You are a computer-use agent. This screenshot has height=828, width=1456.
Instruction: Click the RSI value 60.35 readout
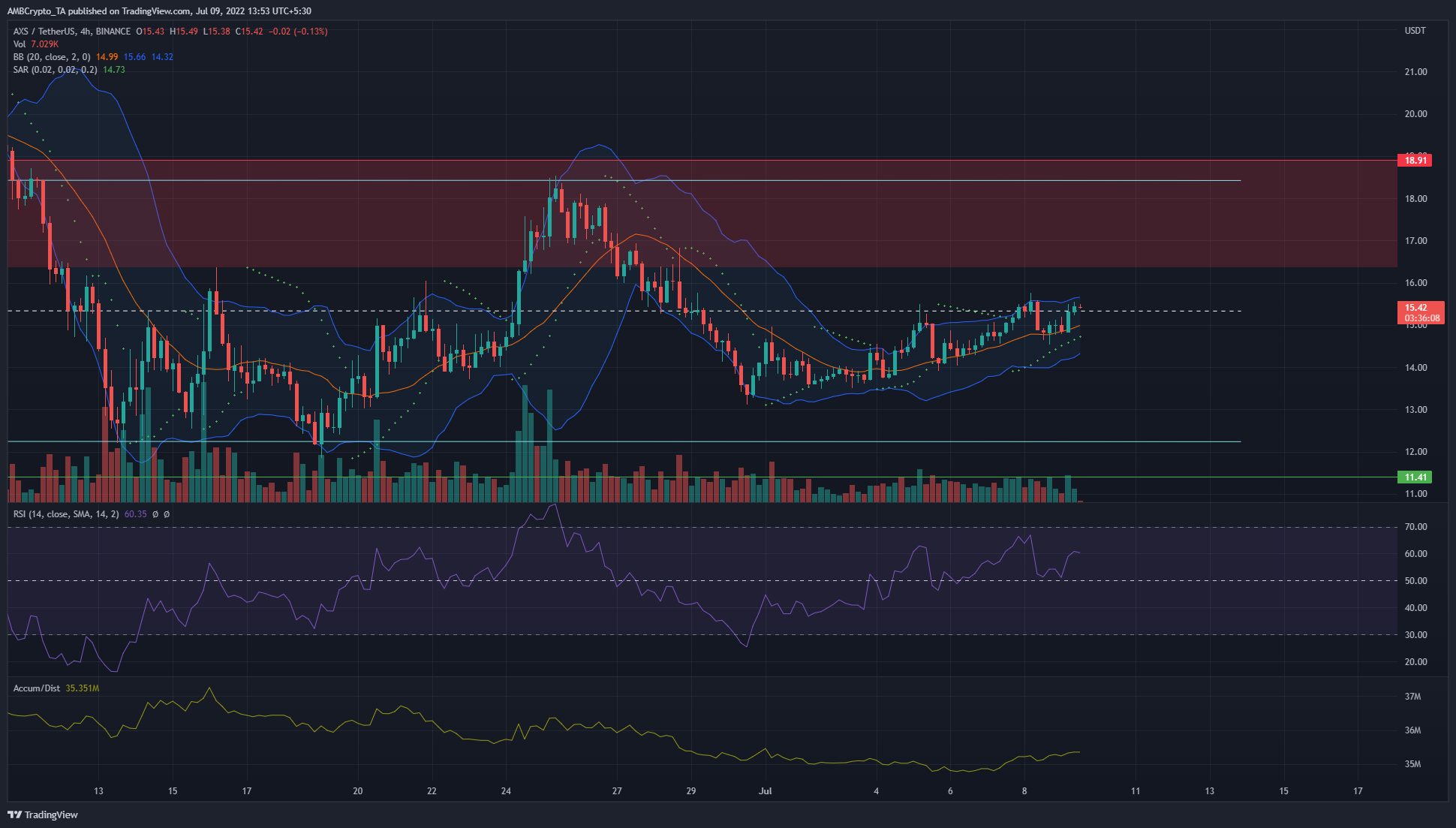[135, 514]
